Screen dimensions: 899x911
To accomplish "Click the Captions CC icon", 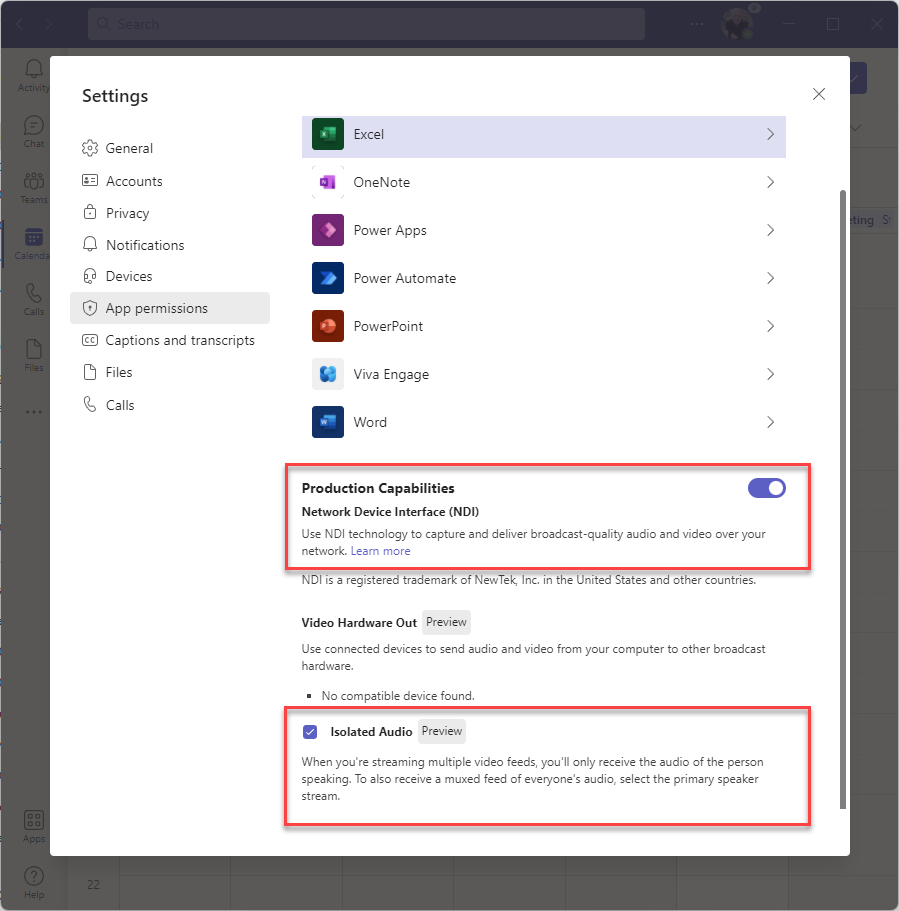I will coord(89,340).
